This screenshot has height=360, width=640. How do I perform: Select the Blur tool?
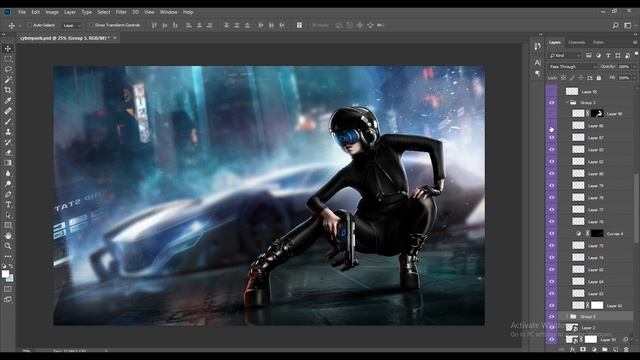coord(8,173)
